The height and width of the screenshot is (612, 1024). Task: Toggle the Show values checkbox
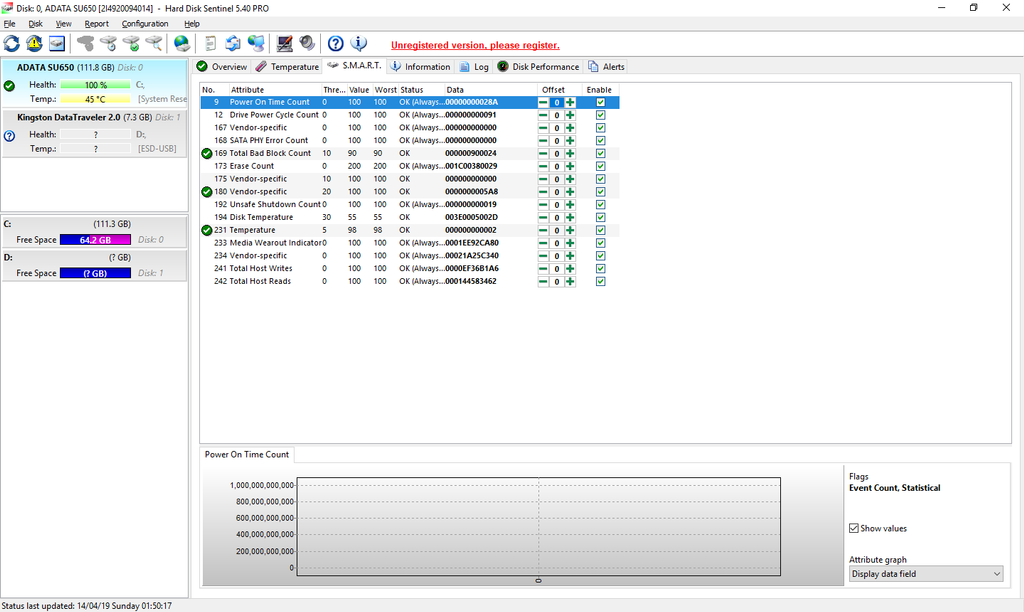854,528
